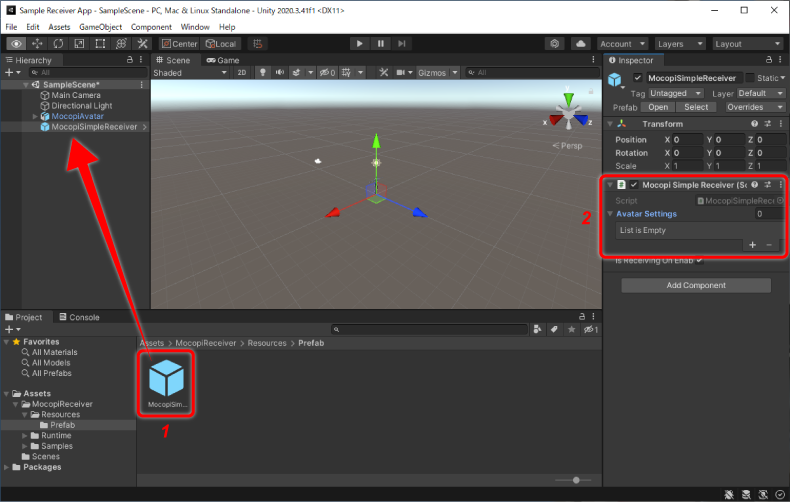Enable the Static checkbox in the Inspector

pos(750,78)
